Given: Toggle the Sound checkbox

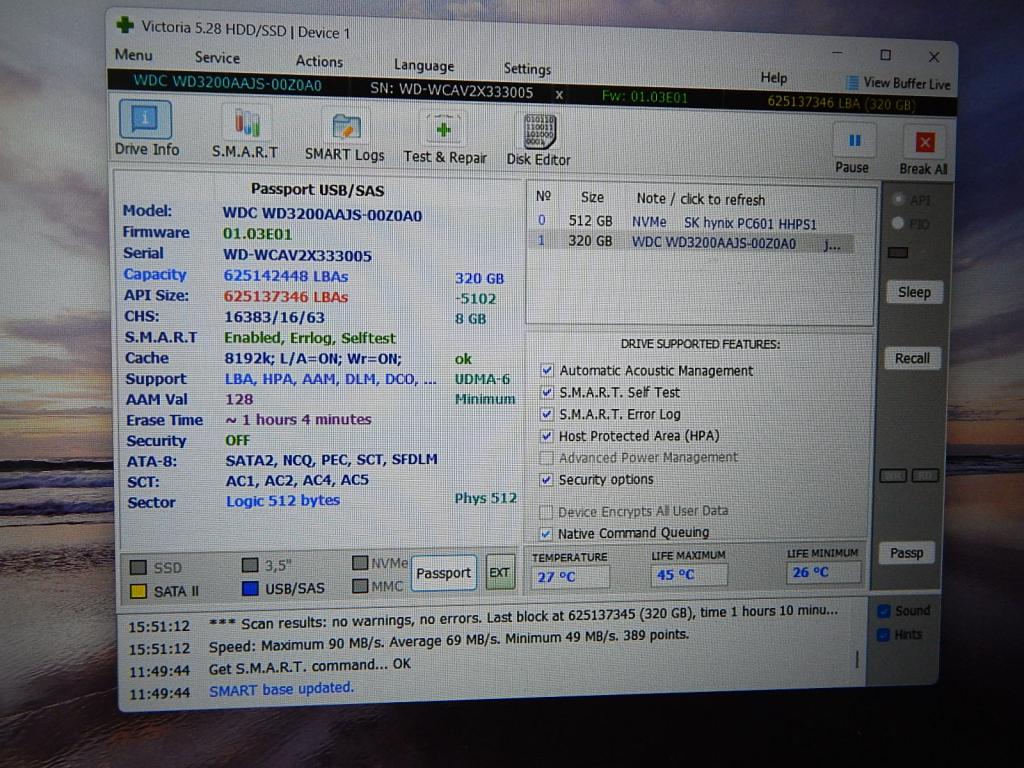Looking at the screenshot, I should (884, 611).
